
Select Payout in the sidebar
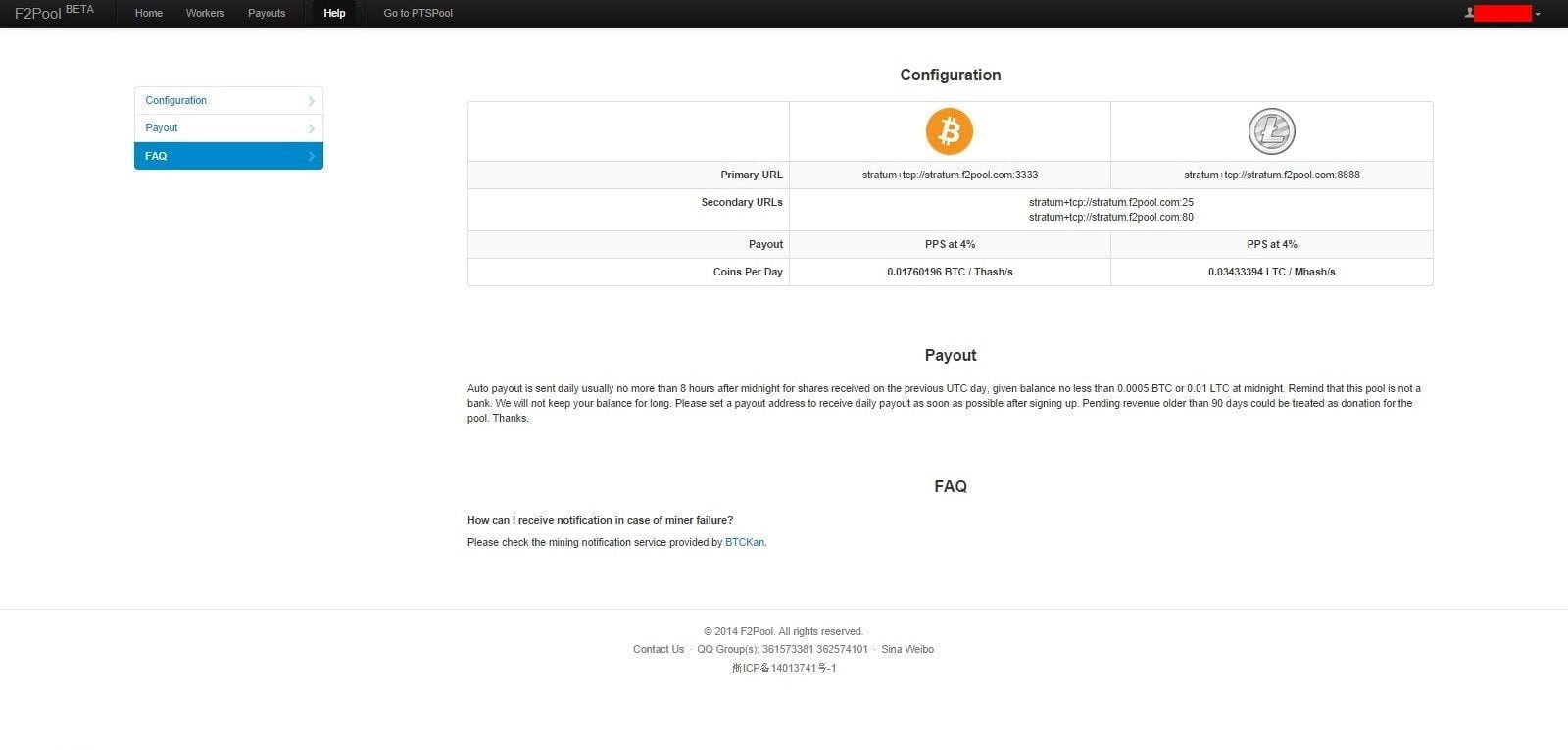click(x=228, y=128)
